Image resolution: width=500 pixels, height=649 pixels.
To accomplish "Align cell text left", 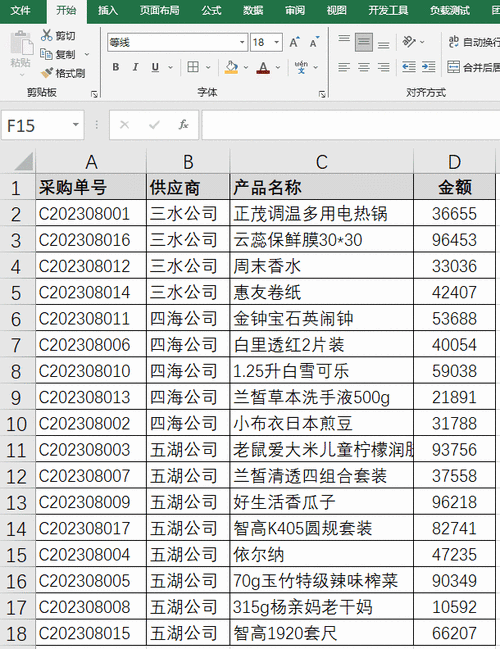I will pyautogui.click(x=344, y=67).
